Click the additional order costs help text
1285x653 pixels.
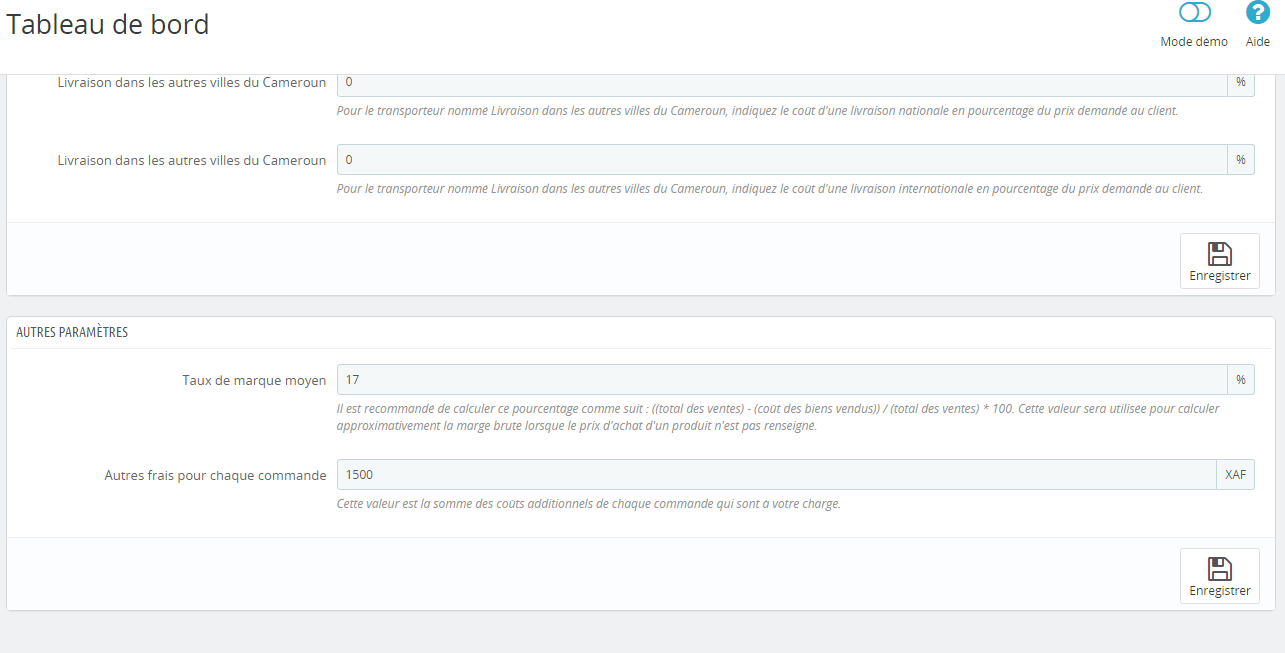tap(588, 504)
